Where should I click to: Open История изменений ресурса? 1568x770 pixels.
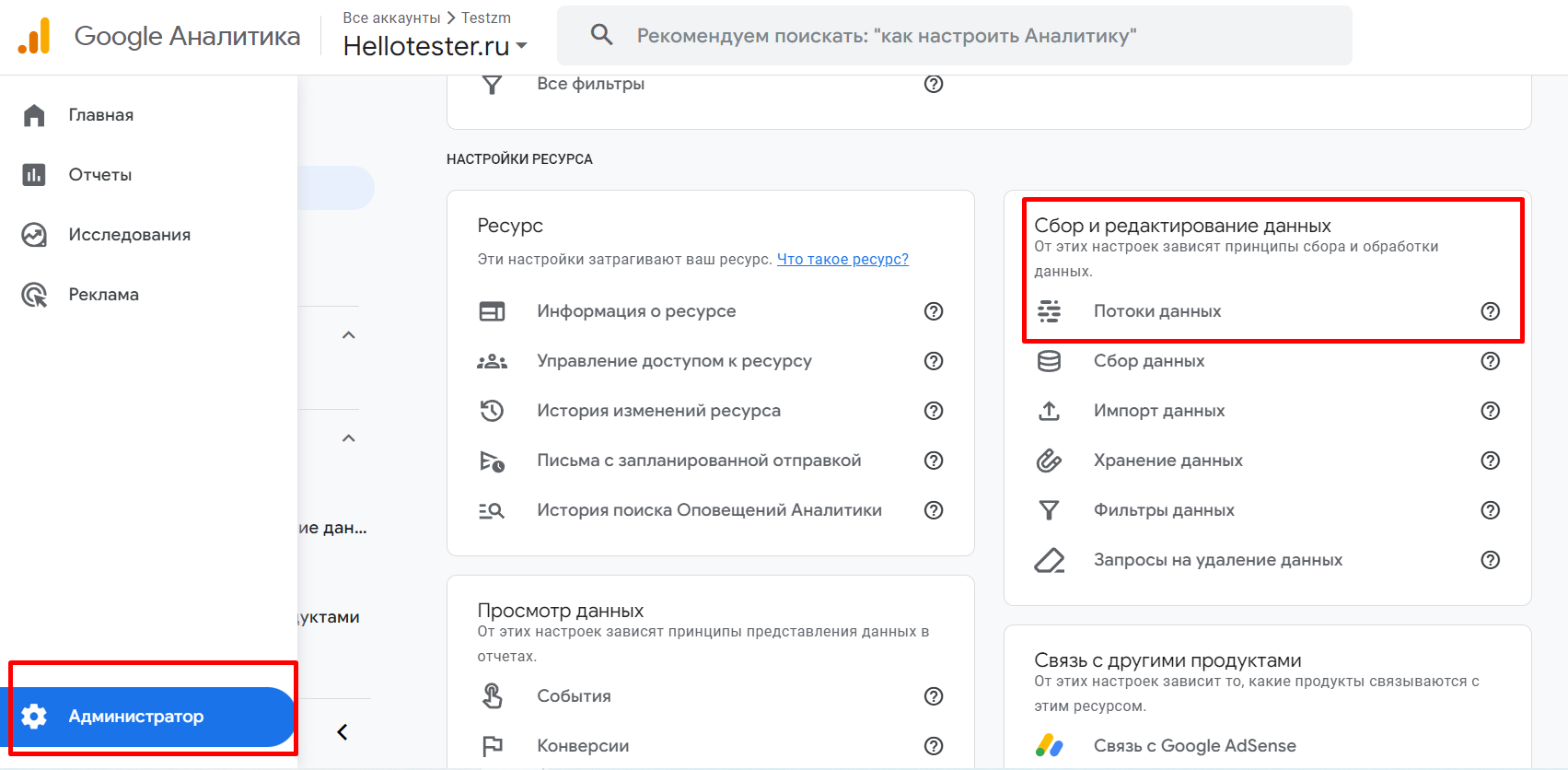coord(658,411)
